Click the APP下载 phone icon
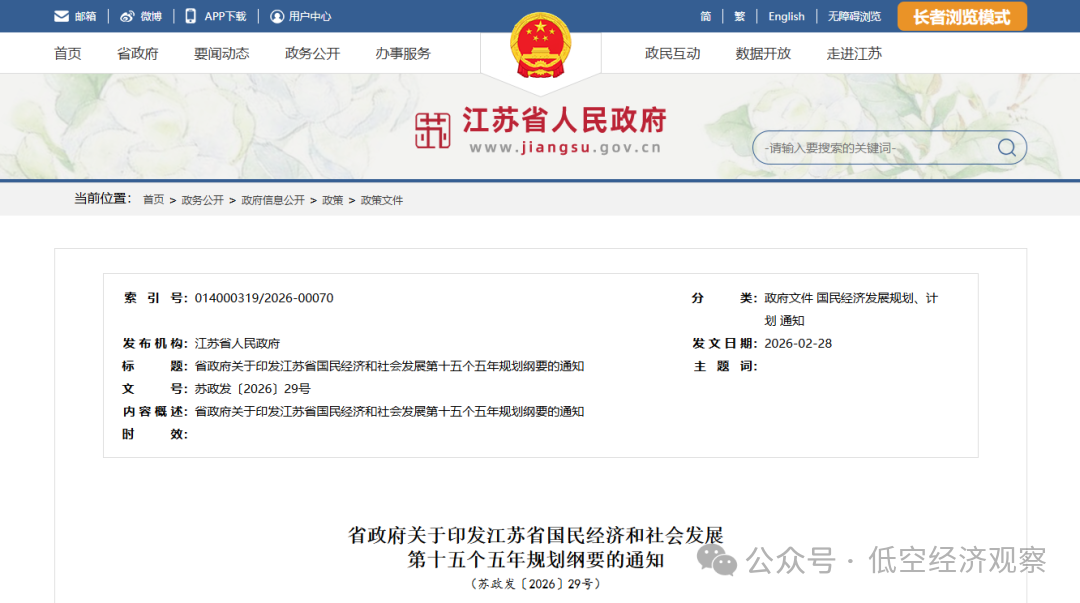 click(191, 16)
